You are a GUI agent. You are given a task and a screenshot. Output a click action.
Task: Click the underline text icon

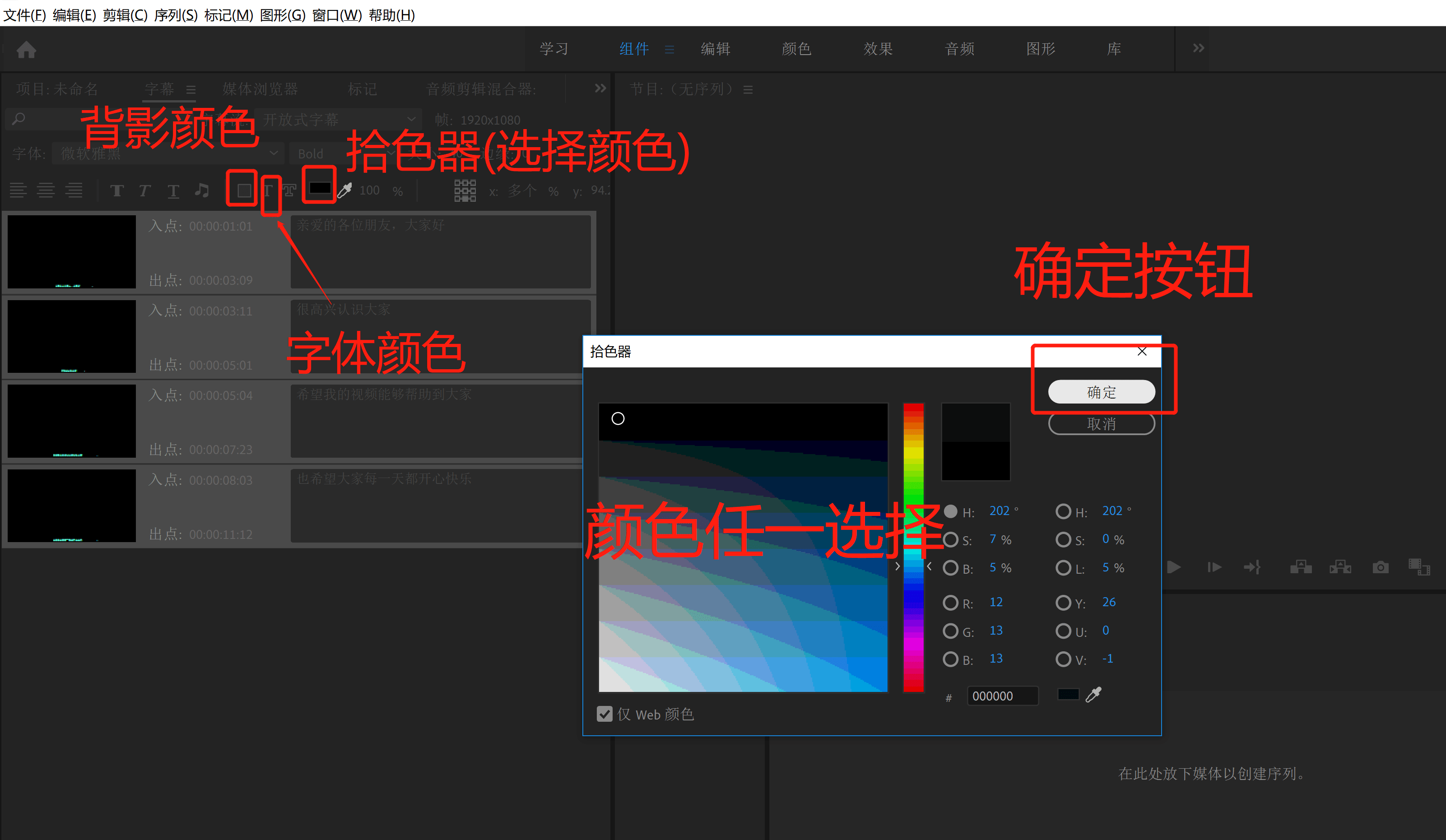173,190
